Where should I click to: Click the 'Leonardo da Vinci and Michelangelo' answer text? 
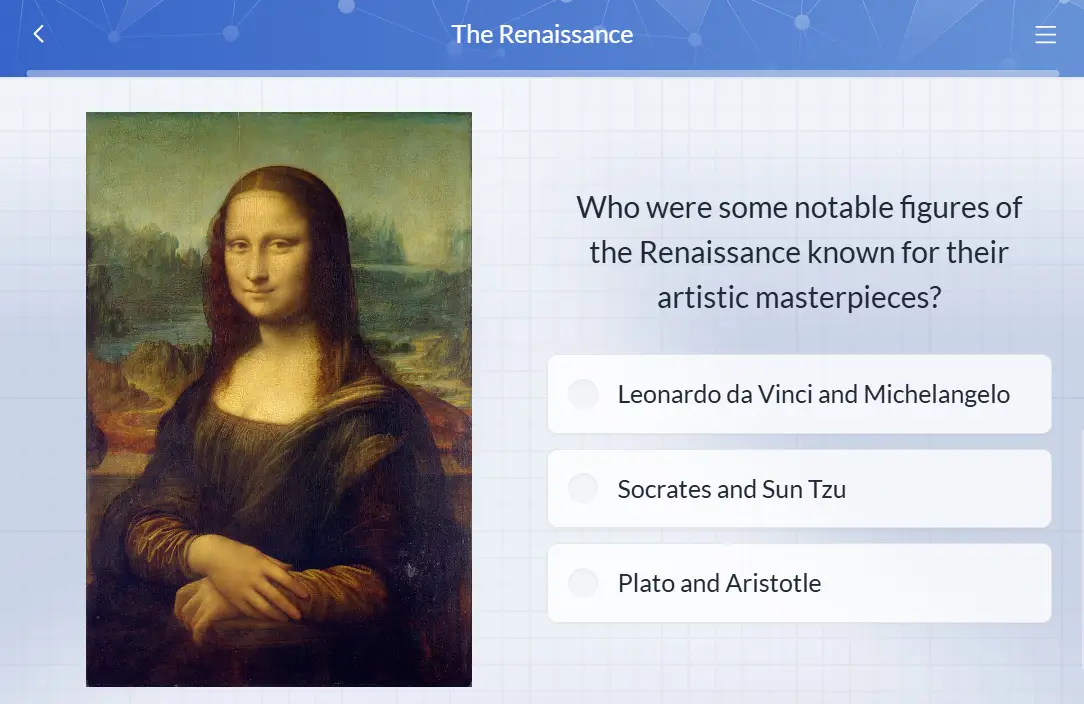click(813, 394)
